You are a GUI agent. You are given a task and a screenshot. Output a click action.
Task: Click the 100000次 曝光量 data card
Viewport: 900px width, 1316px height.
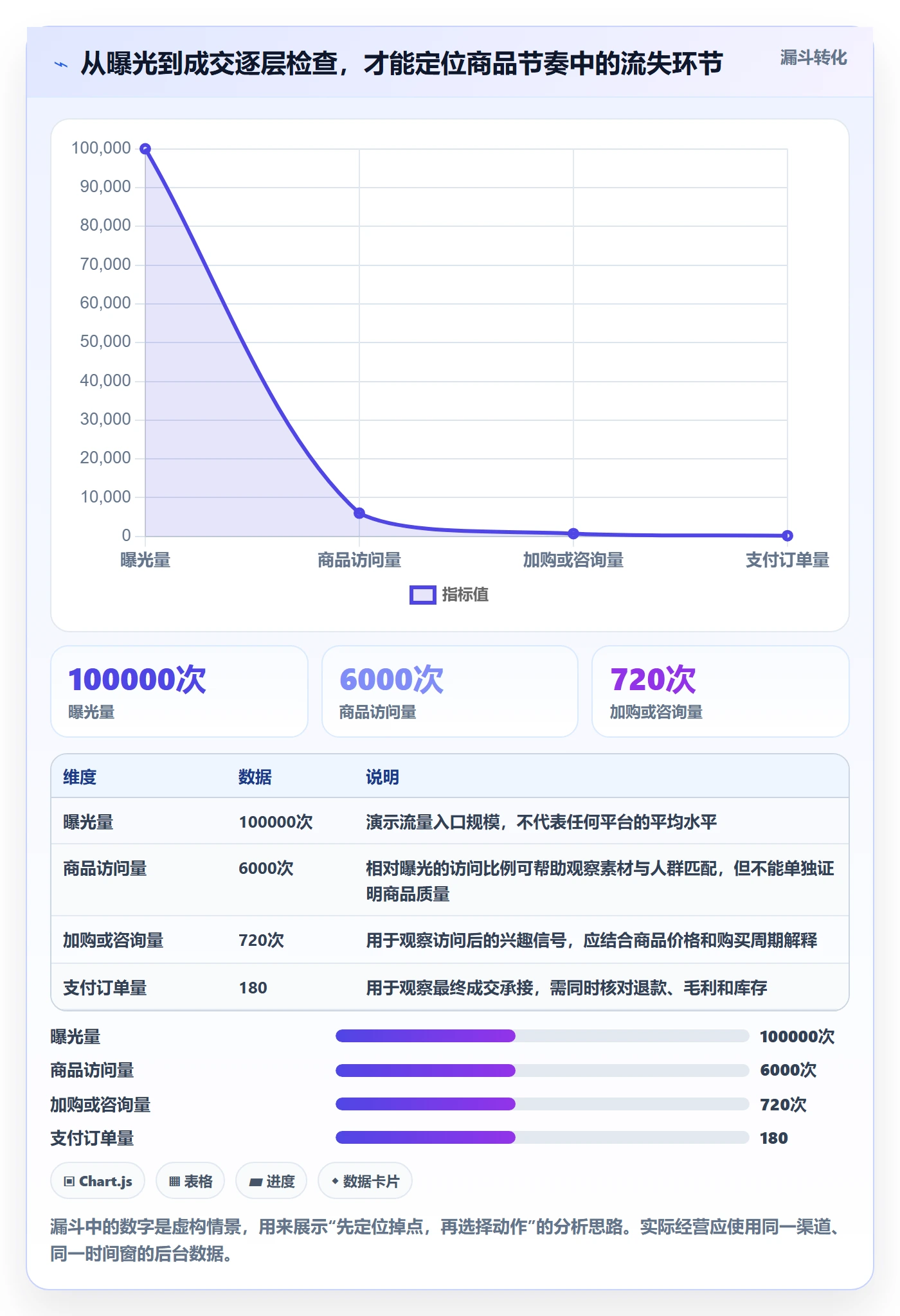179,691
